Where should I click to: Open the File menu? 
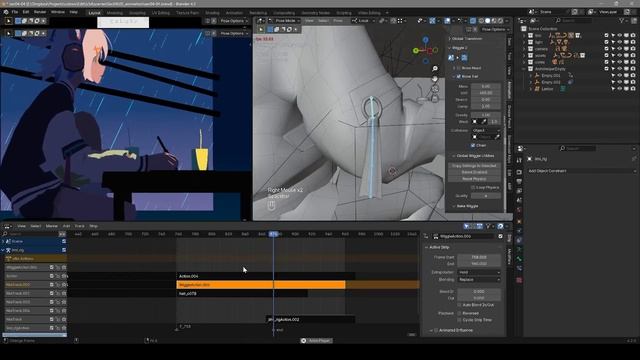click(15, 12)
